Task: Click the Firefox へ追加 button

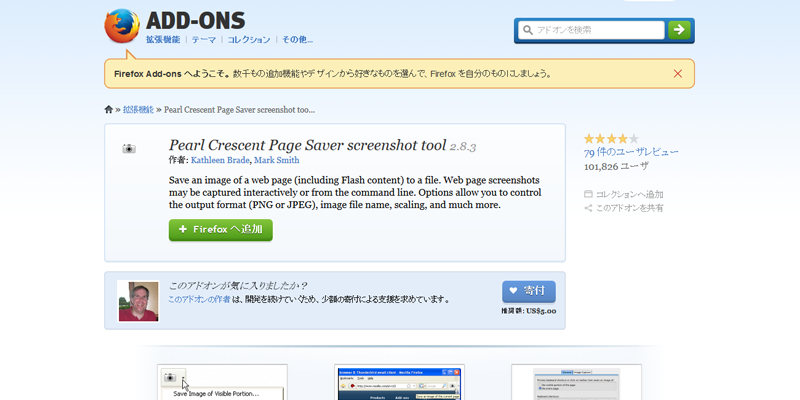Action: [220, 230]
